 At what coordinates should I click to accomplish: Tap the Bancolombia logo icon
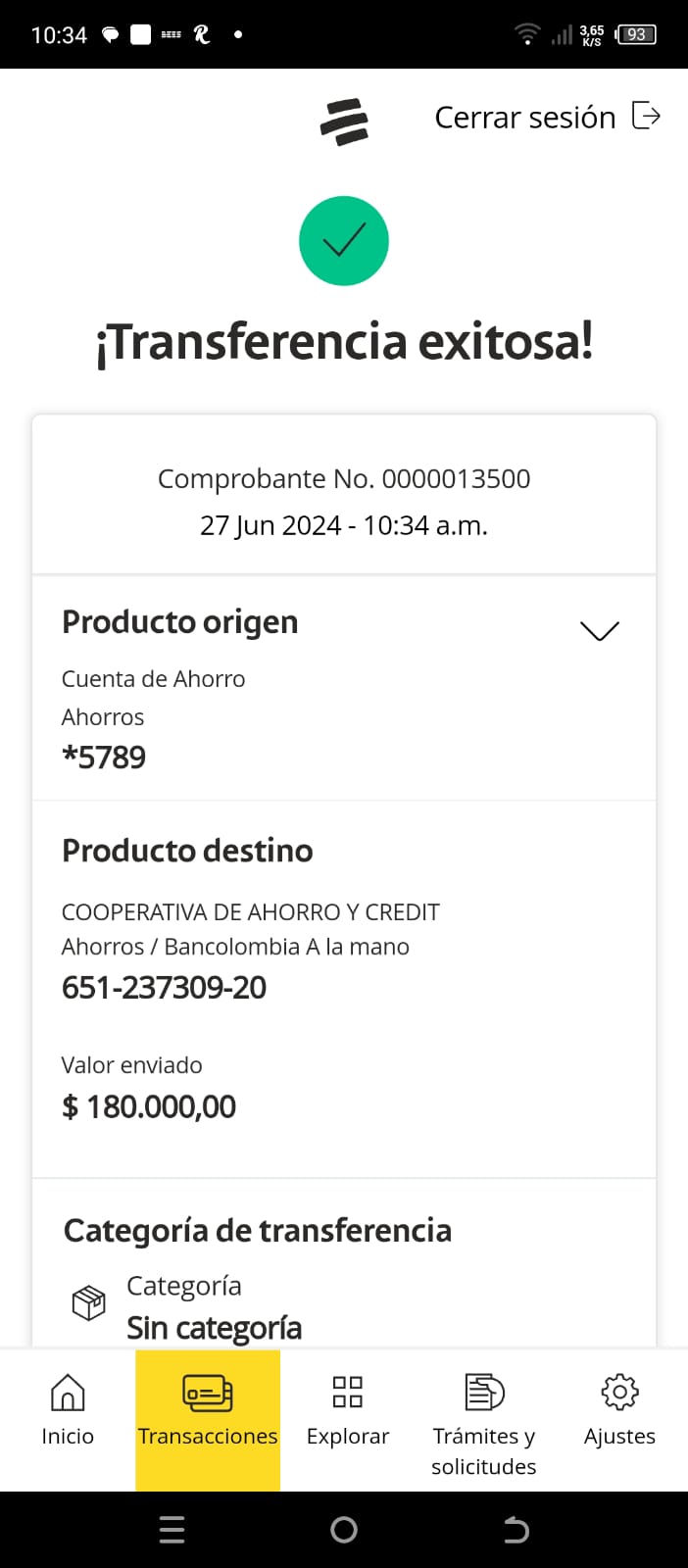344,122
